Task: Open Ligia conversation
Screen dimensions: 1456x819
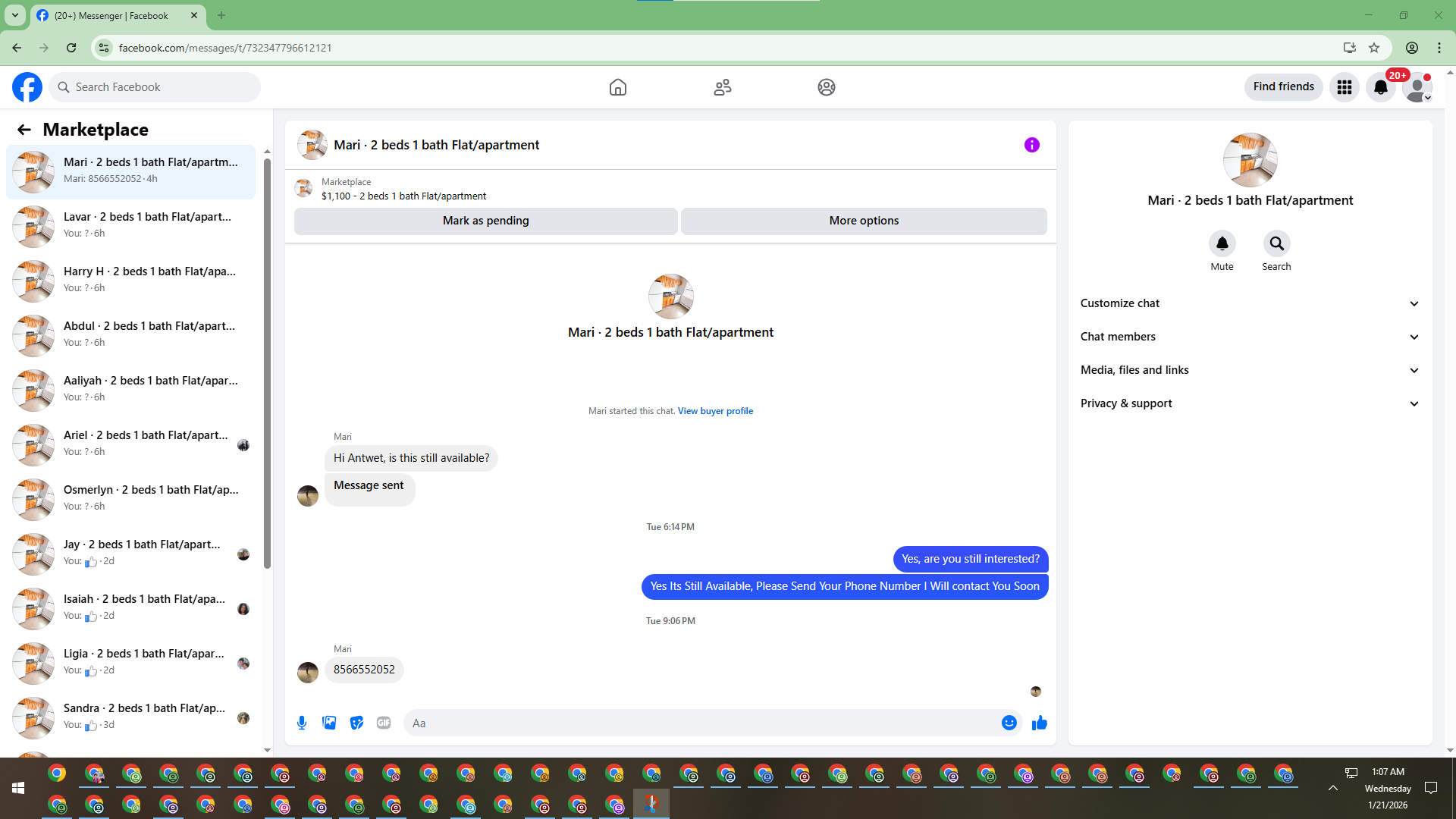Action: pos(130,663)
